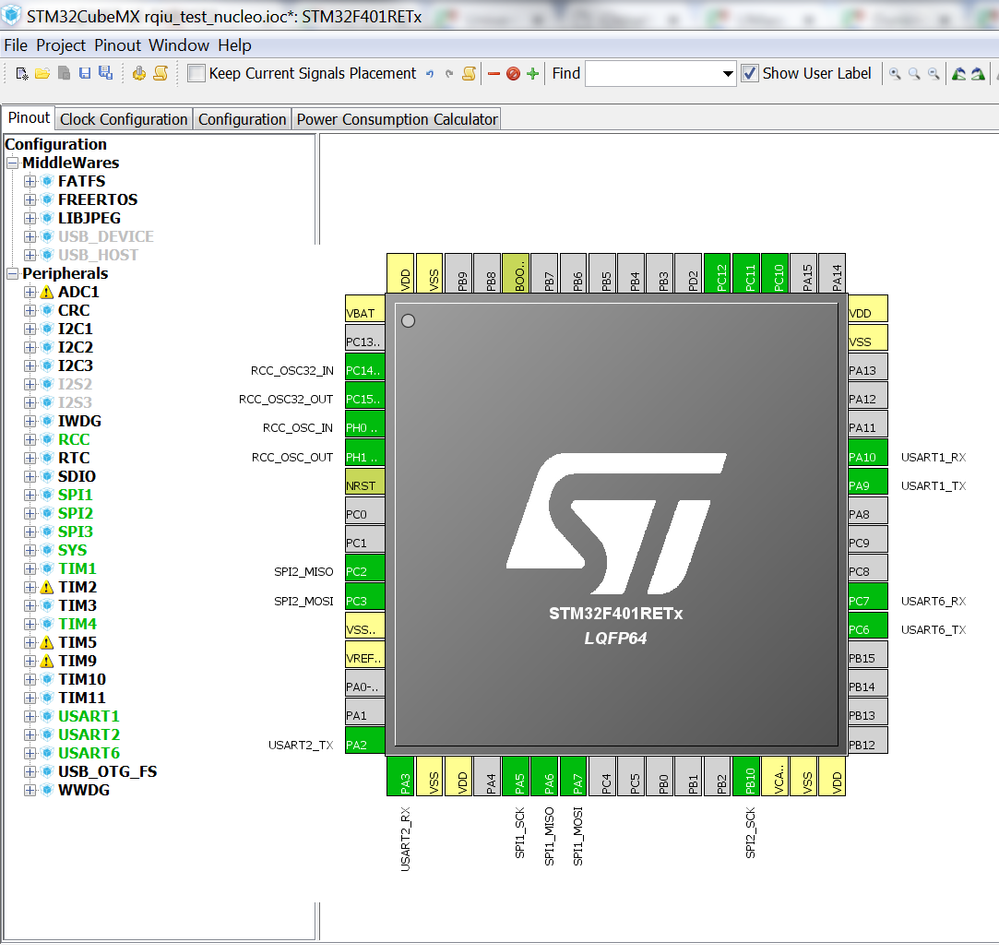999x945 pixels.
Task: Click the scroll icon next to redo
Action: (469, 74)
